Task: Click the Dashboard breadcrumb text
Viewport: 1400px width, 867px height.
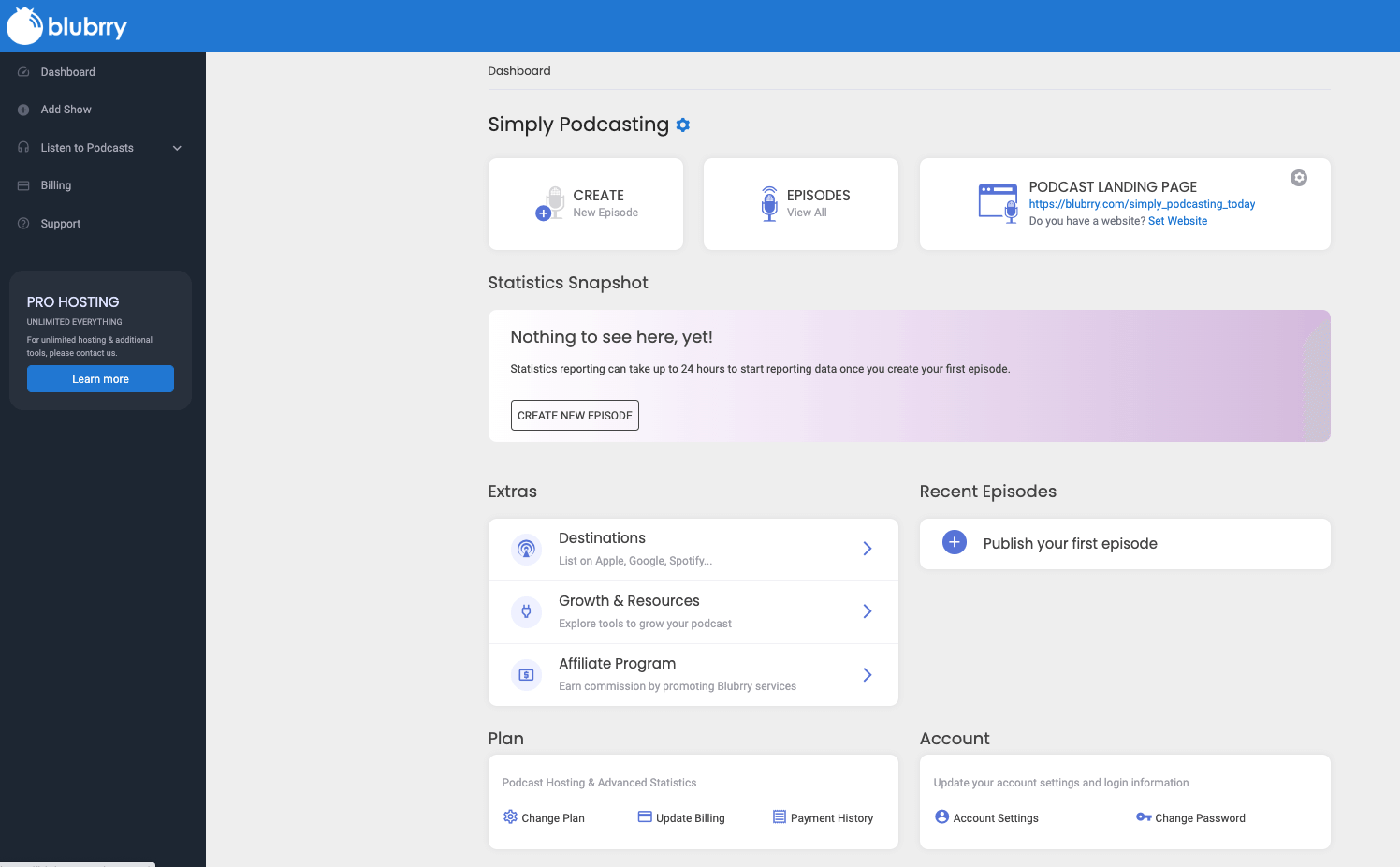Action: click(x=519, y=71)
